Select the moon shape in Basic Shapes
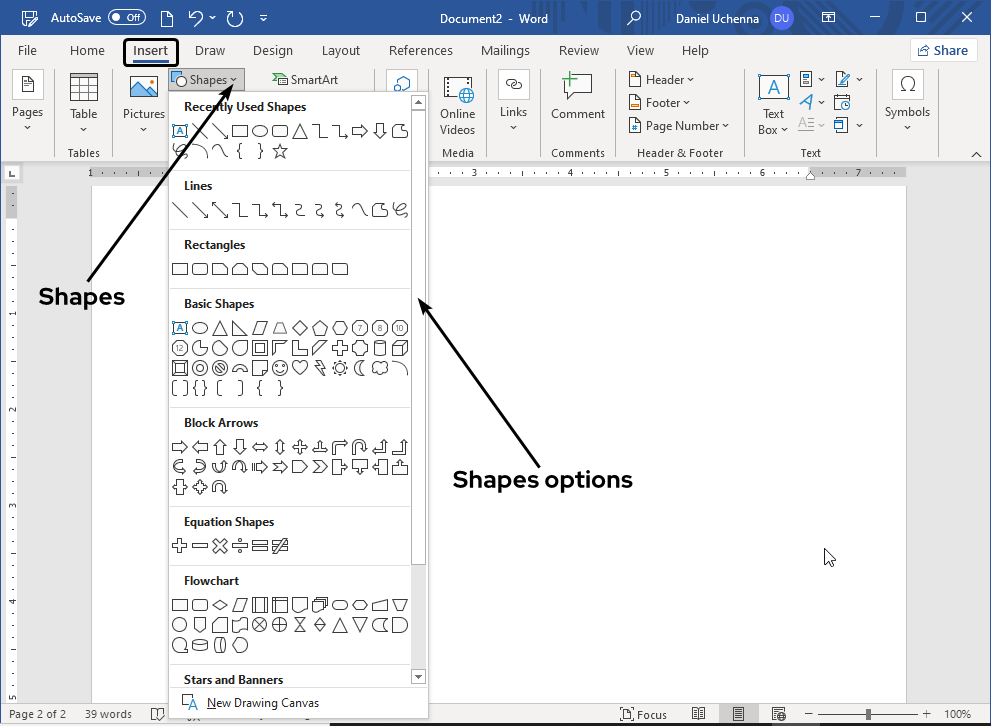The image size is (991, 726). tap(360, 368)
